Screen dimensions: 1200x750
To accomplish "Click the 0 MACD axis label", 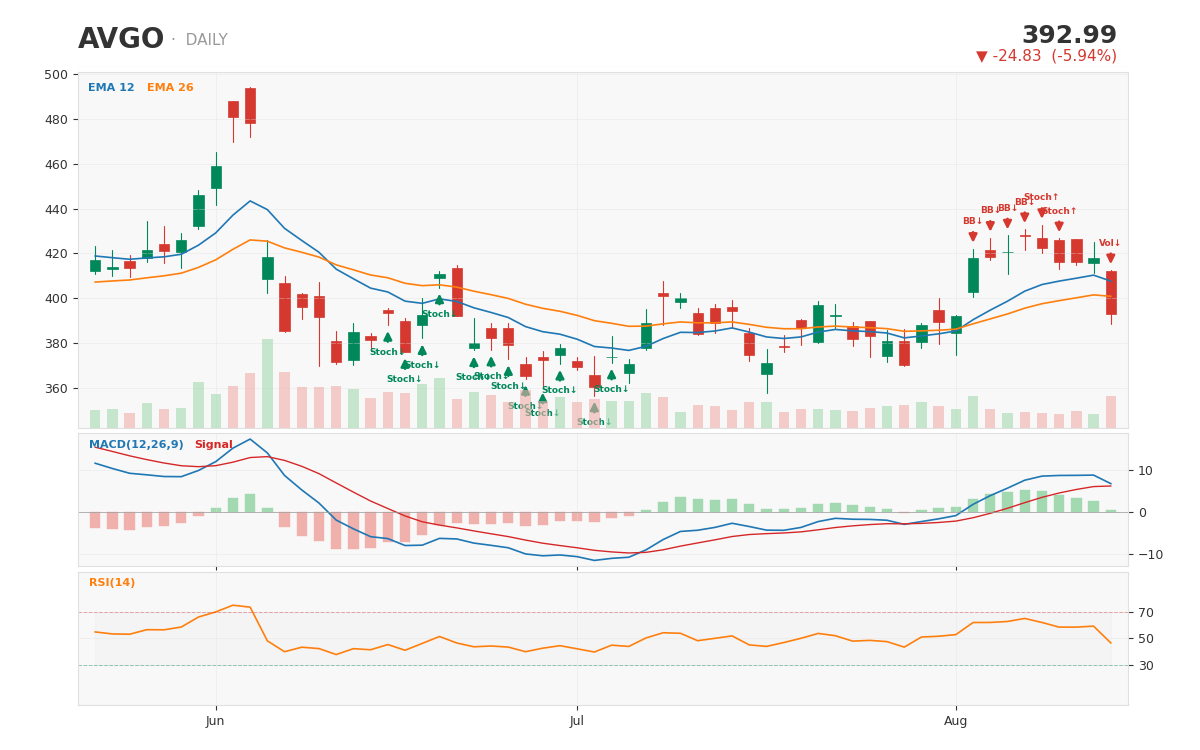I will (x=1141, y=513).
